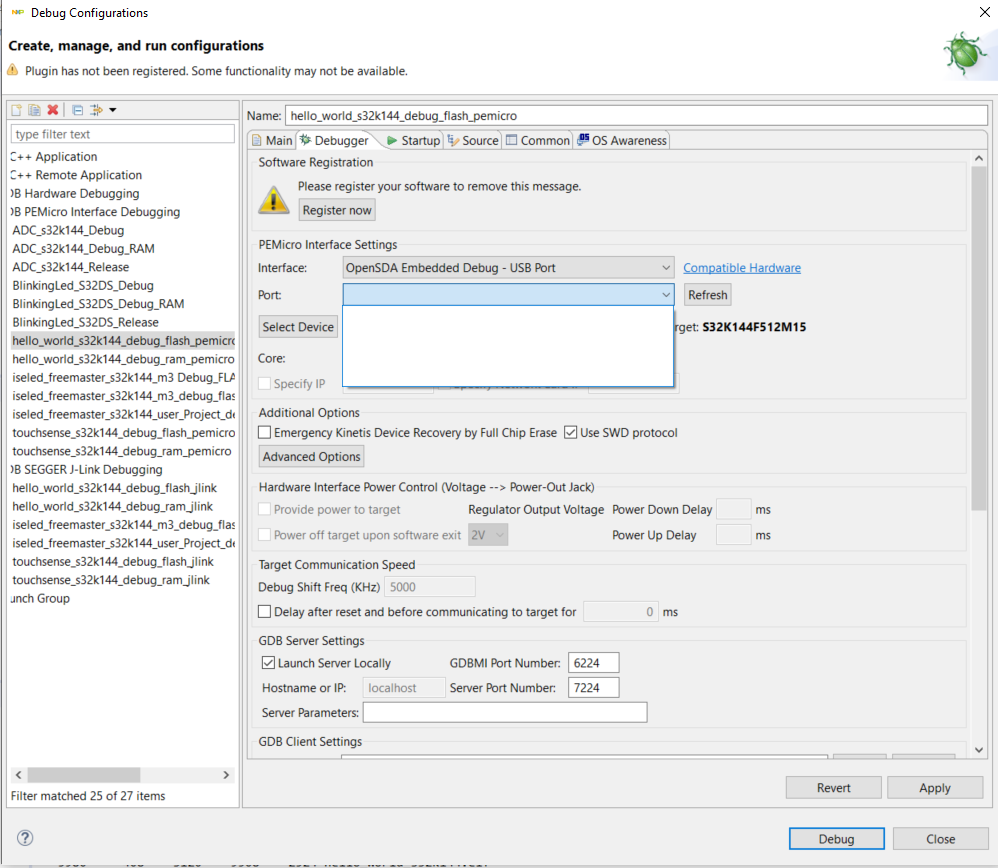Screen dimensions: 998x868
Task: Click the configuration list horizontal scrollbar
Action: (83, 774)
